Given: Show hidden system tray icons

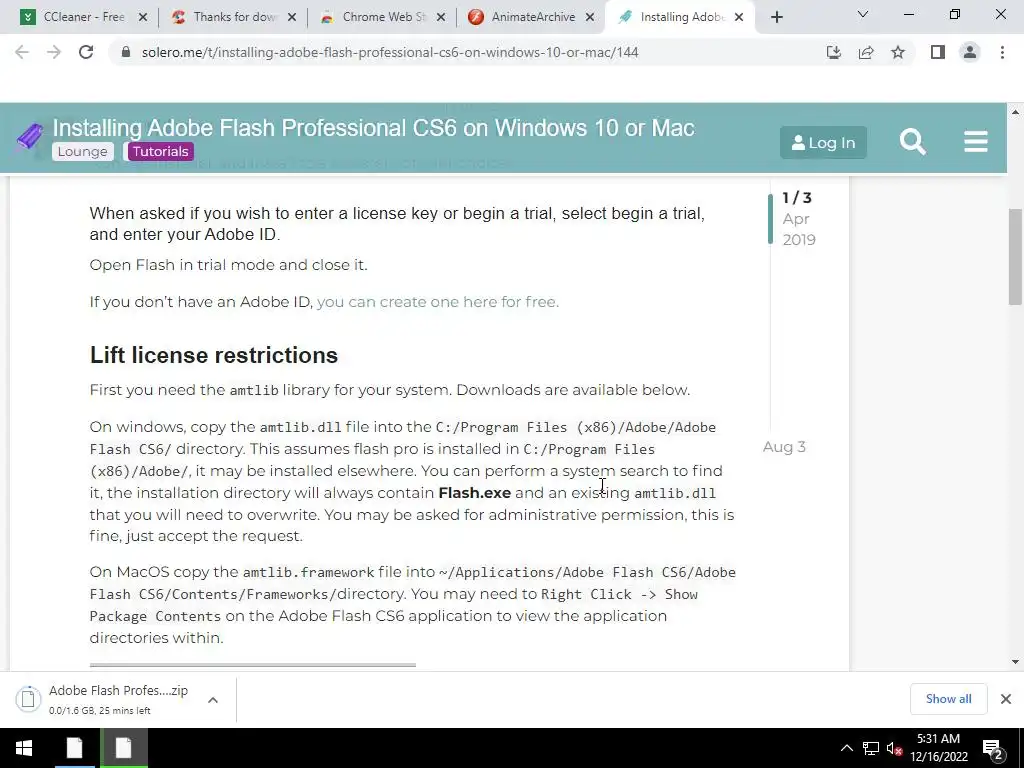Looking at the screenshot, I should click(846, 748).
